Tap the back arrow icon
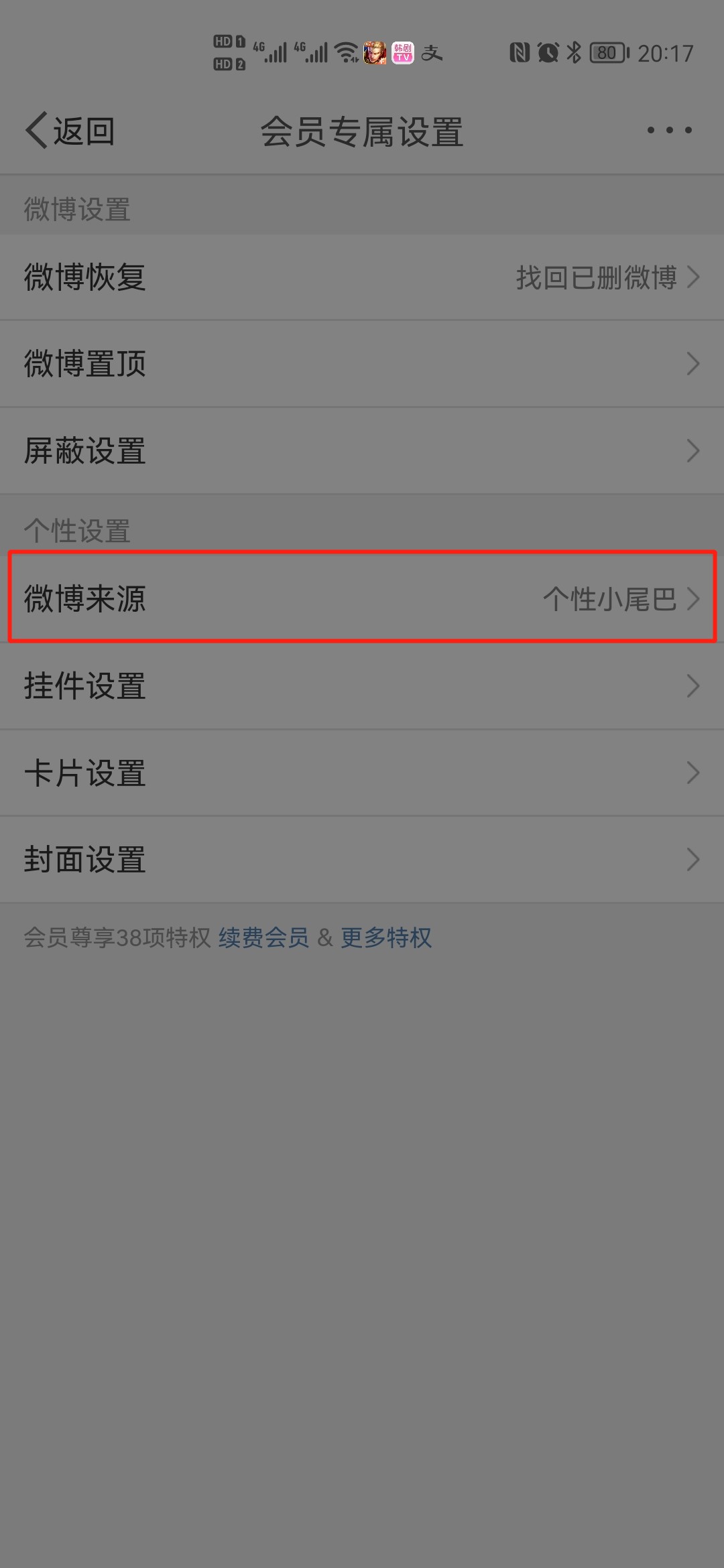 (x=36, y=130)
